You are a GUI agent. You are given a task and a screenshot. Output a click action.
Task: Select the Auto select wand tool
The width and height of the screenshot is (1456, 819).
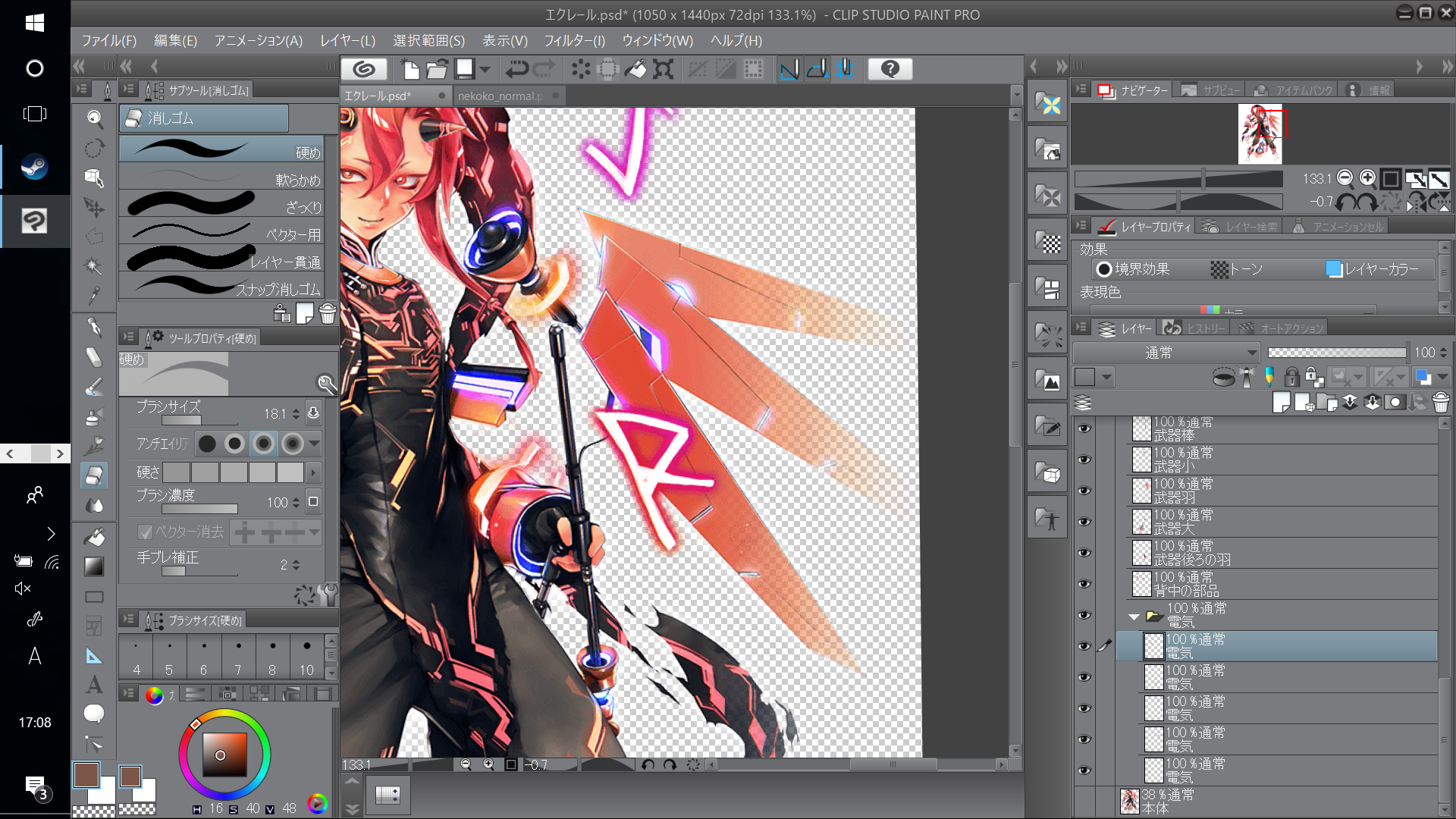93,266
